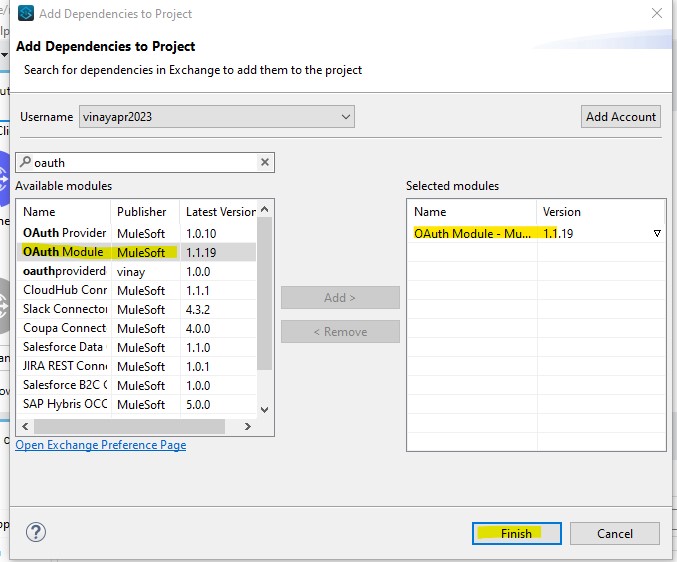Select the oauthproviderd module by vinay

[x=64, y=271]
